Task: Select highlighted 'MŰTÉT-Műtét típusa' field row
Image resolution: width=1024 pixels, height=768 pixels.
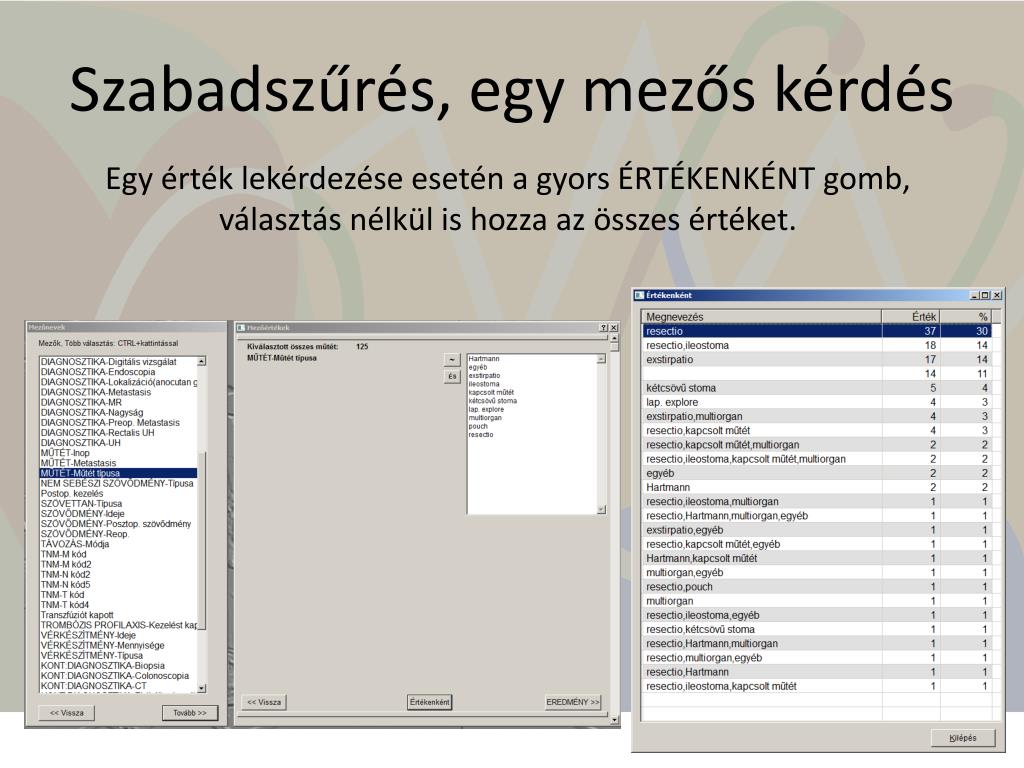Action: tap(118, 473)
